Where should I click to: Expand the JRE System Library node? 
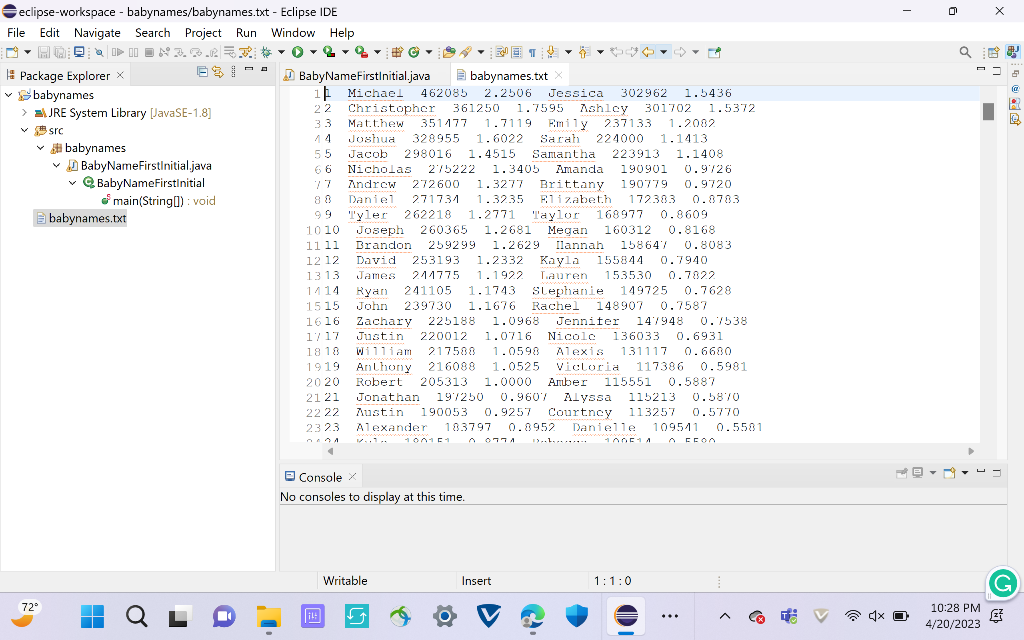(x=23, y=112)
